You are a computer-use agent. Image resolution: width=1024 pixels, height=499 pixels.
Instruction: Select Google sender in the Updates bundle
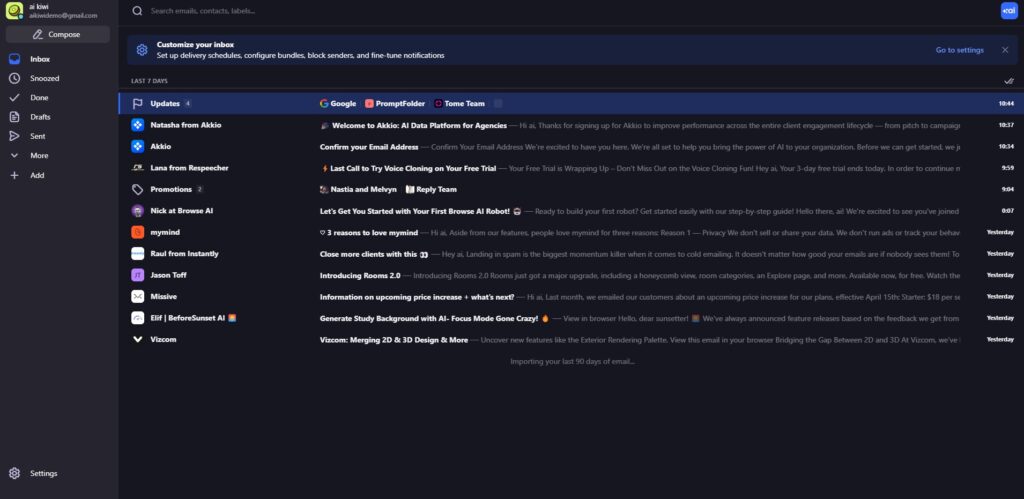point(338,103)
